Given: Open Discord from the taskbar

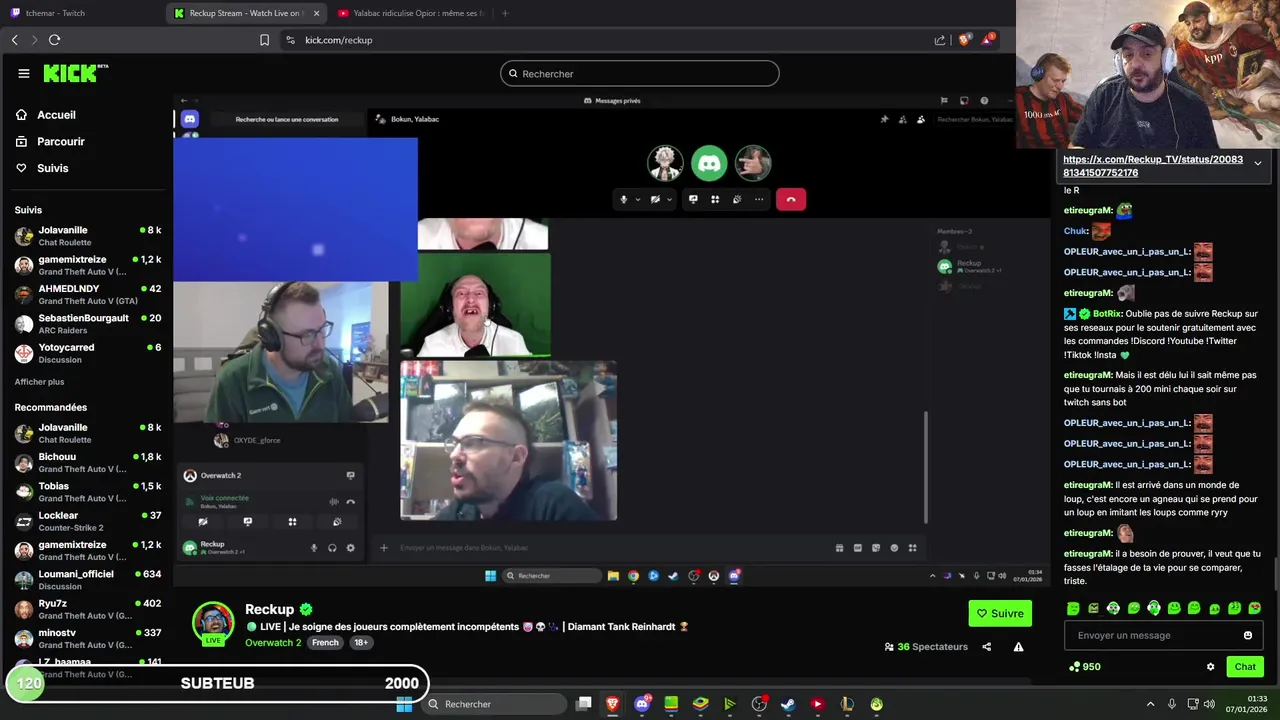Looking at the screenshot, I should 642,704.
